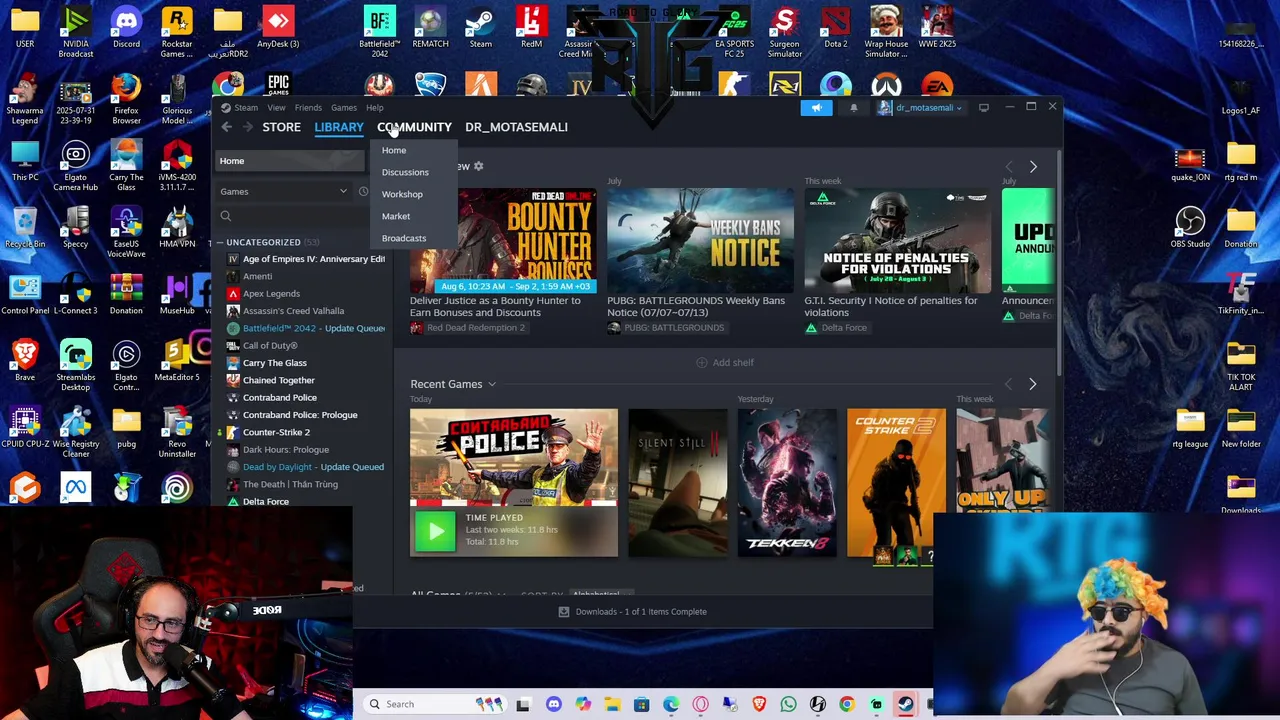Open Task View on the taskbar
1280x720 pixels.
pyautogui.click(x=523, y=704)
